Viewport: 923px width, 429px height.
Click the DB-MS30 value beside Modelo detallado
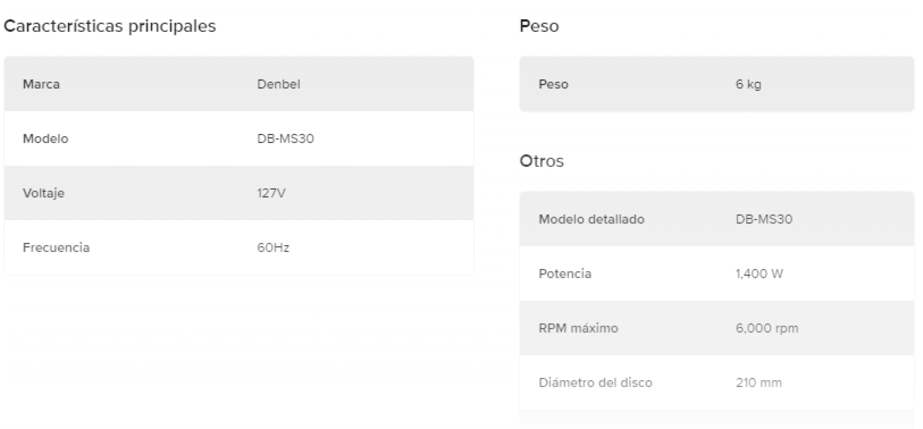[764, 219]
